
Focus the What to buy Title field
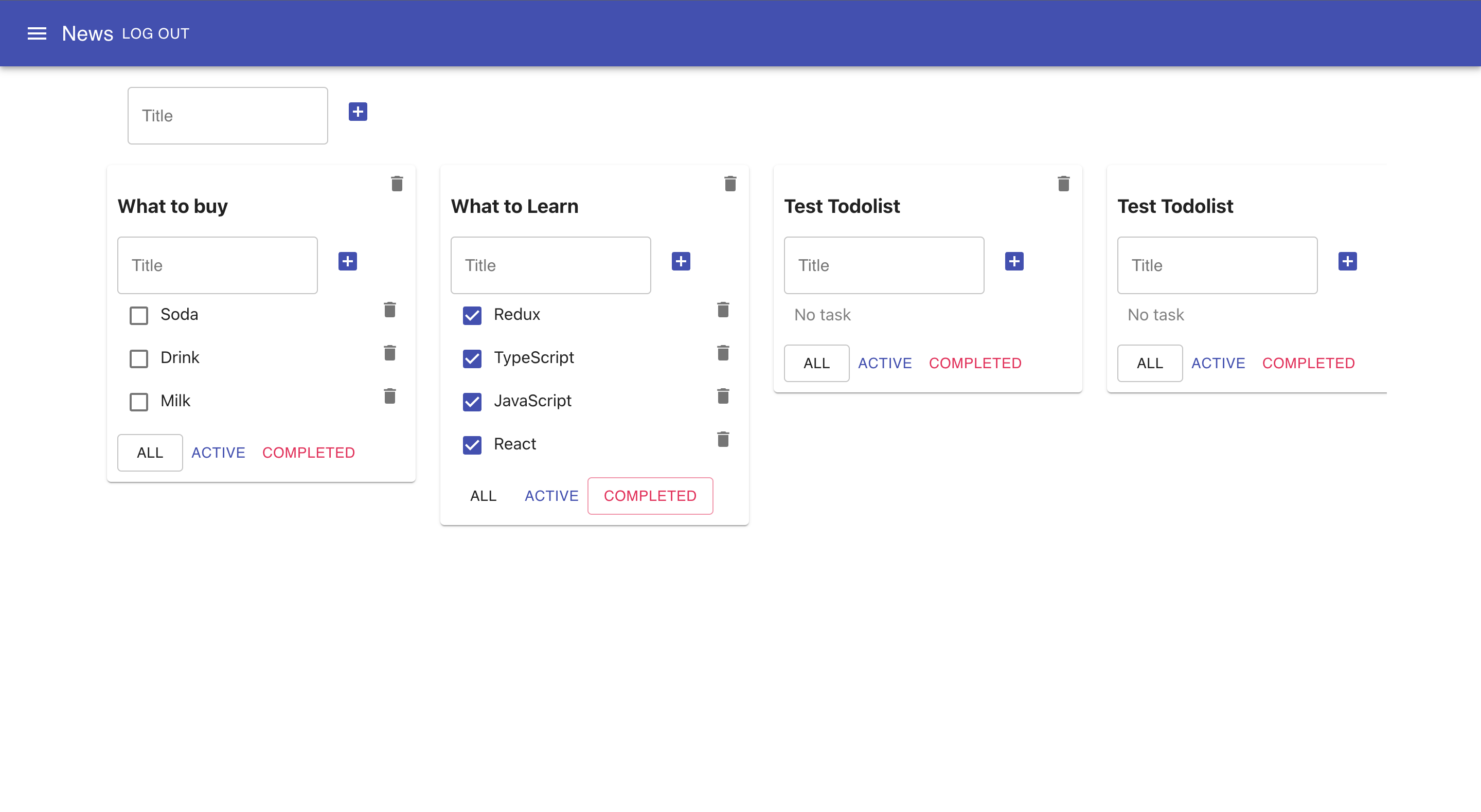[x=217, y=265]
